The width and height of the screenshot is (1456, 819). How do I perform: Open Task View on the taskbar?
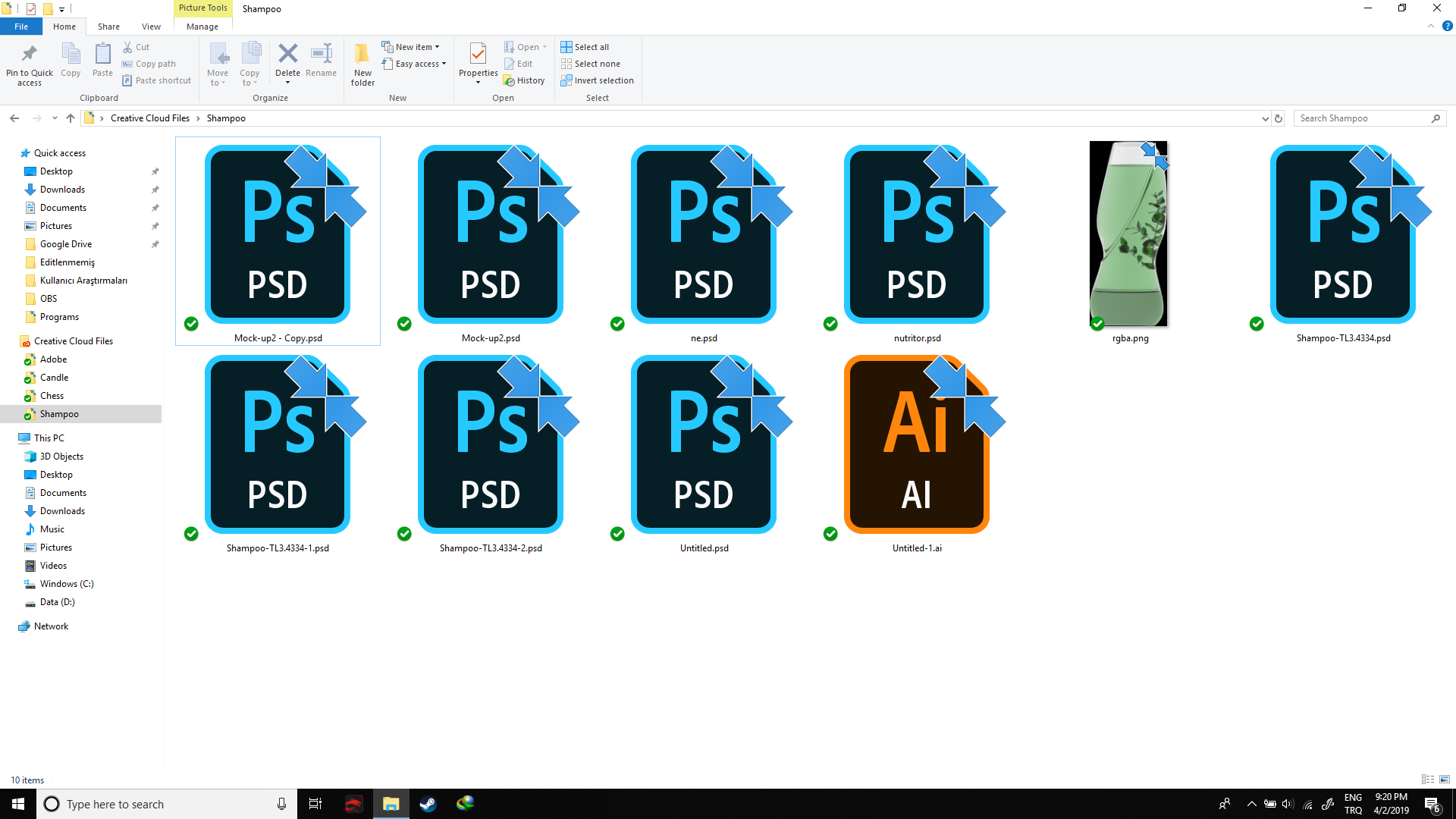315,804
